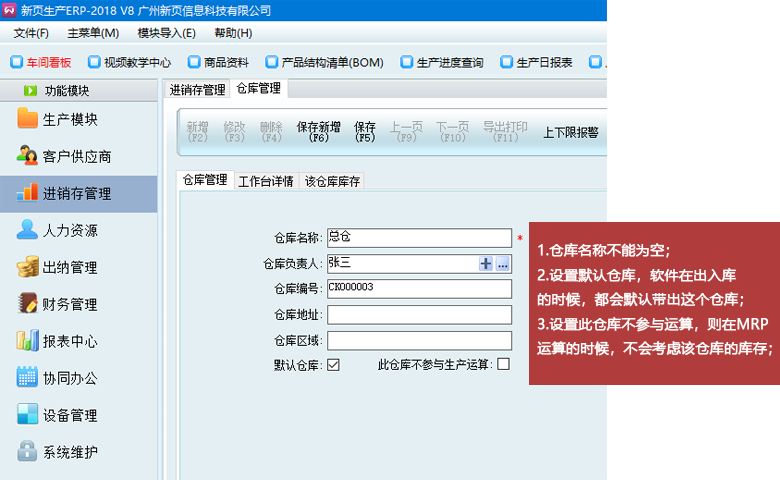This screenshot has height=480, width=780.
Task: Open the 出纳管理 module
Action: pos(70,268)
